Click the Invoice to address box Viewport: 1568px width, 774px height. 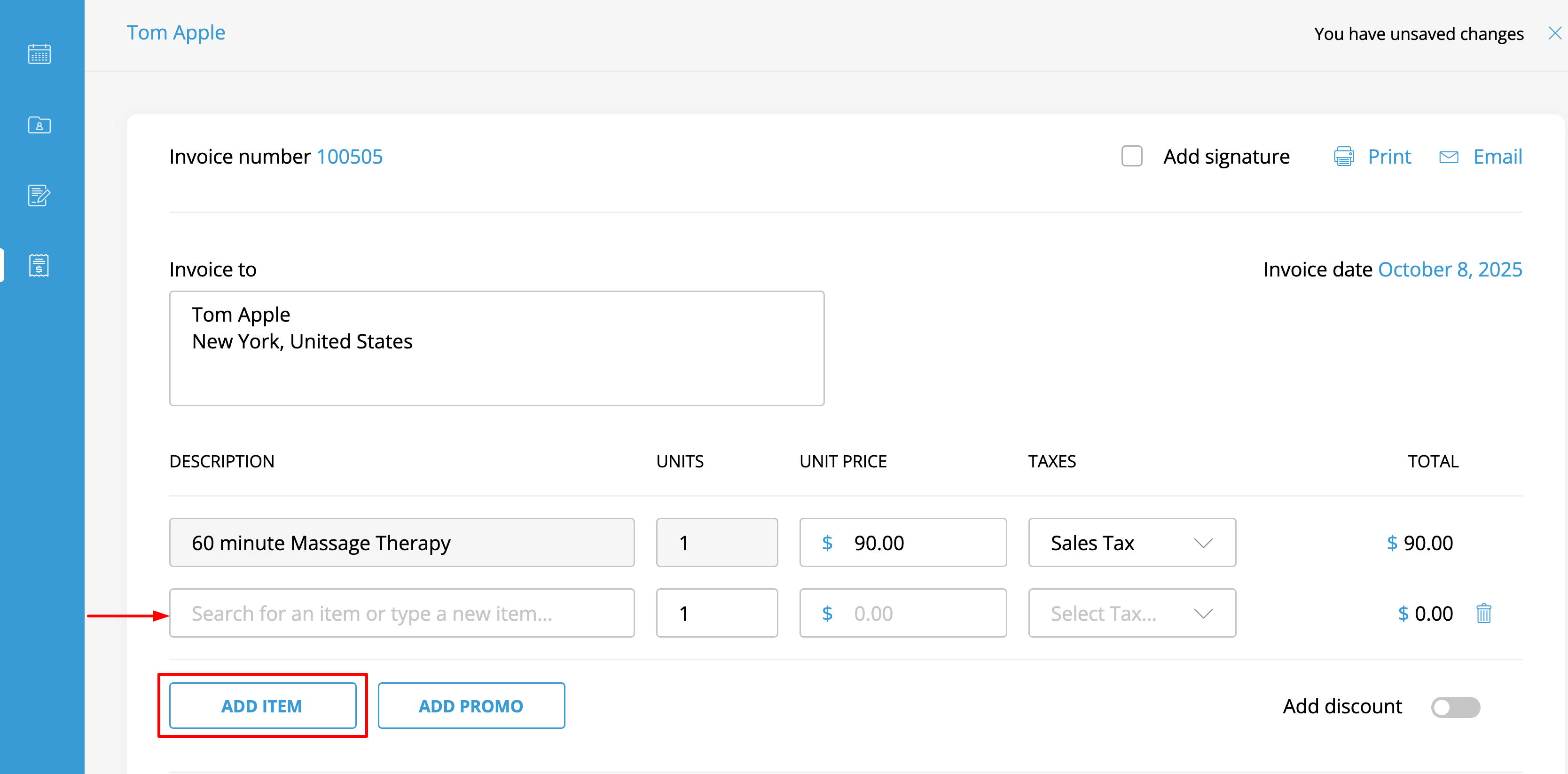497,348
